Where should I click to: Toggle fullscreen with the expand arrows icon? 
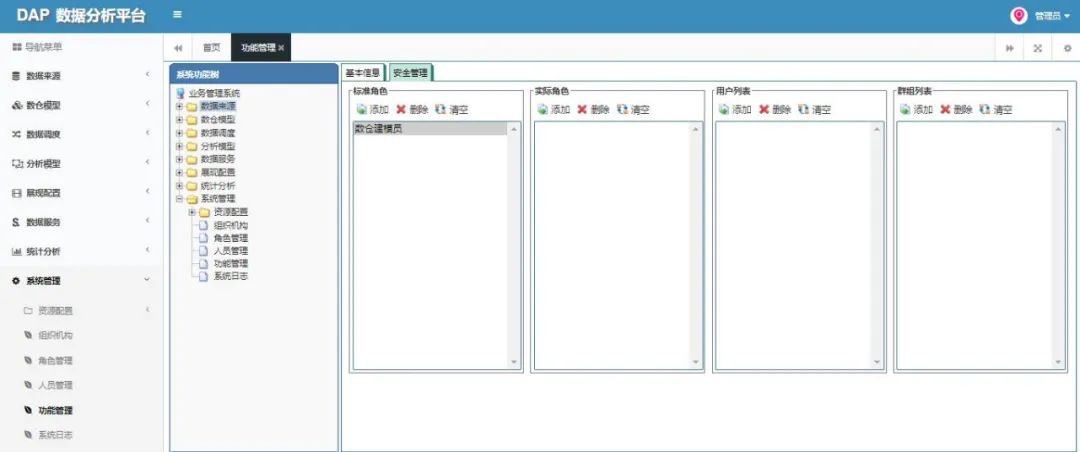pyautogui.click(x=1038, y=48)
